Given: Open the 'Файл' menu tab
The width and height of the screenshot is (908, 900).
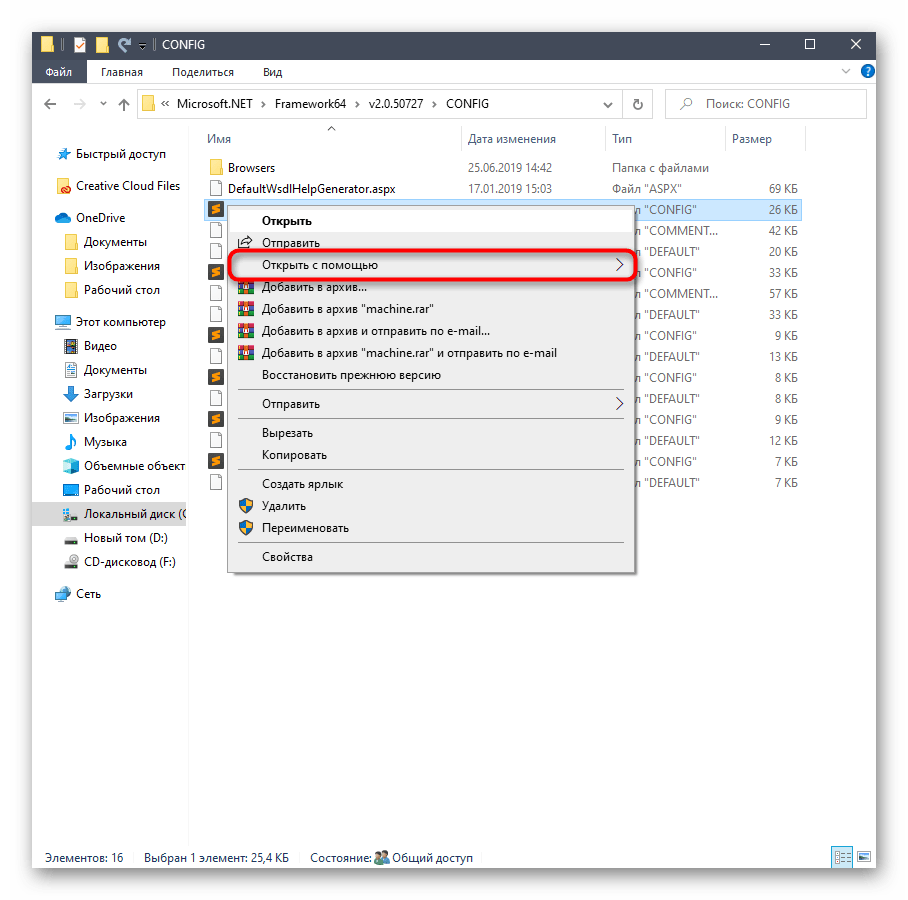Looking at the screenshot, I should click(x=59, y=72).
